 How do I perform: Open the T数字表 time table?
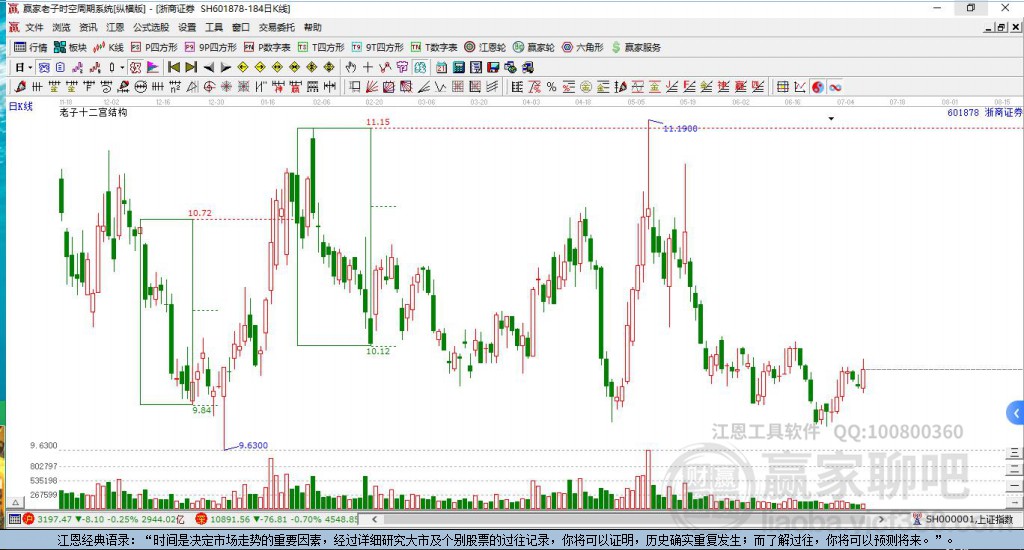(x=434, y=48)
